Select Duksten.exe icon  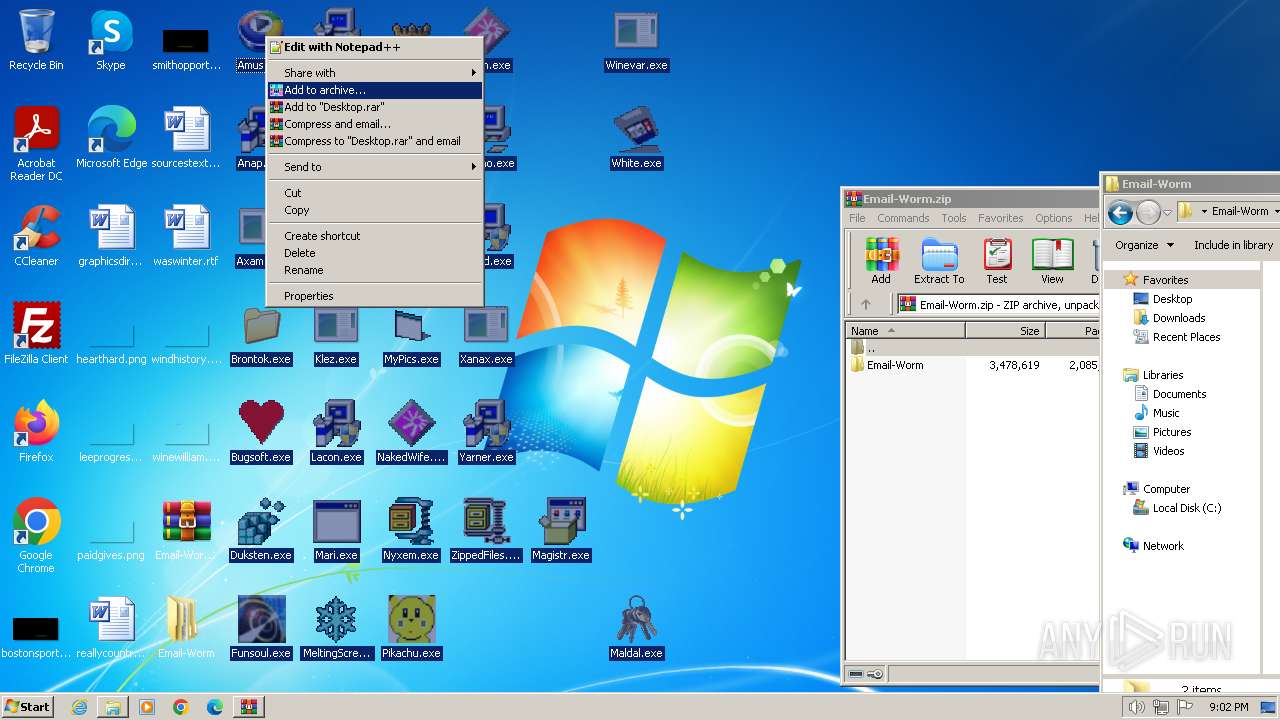point(261,530)
